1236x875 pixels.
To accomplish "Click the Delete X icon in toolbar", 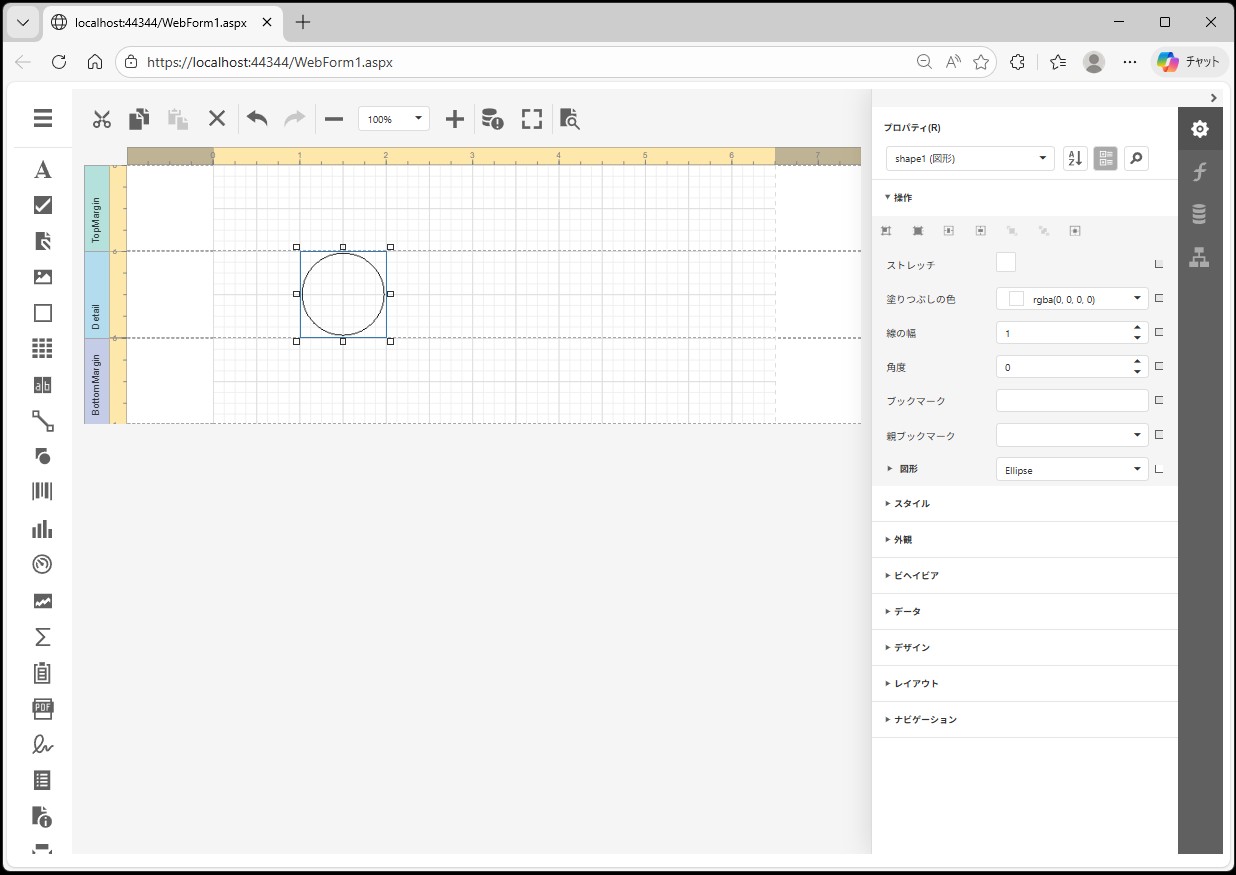I will 217,119.
